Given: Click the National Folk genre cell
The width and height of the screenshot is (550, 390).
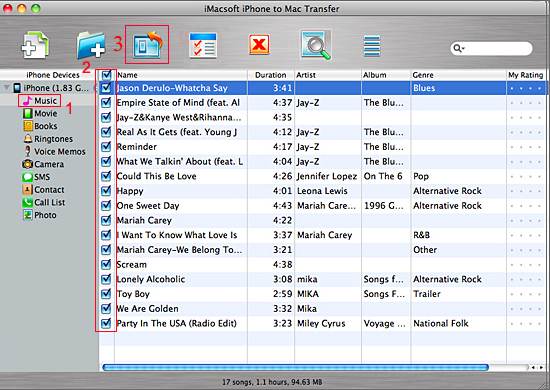Looking at the screenshot, I should click(x=441, y=323).
